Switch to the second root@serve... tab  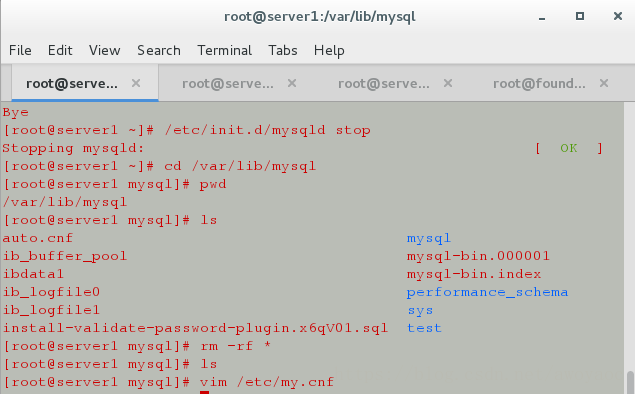coord(228,83)
